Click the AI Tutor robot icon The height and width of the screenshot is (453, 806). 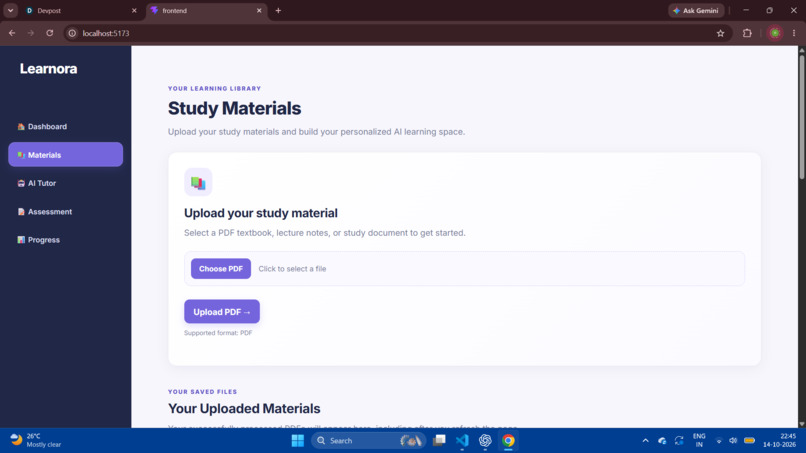pyautogui.click(x=21, y=183)
